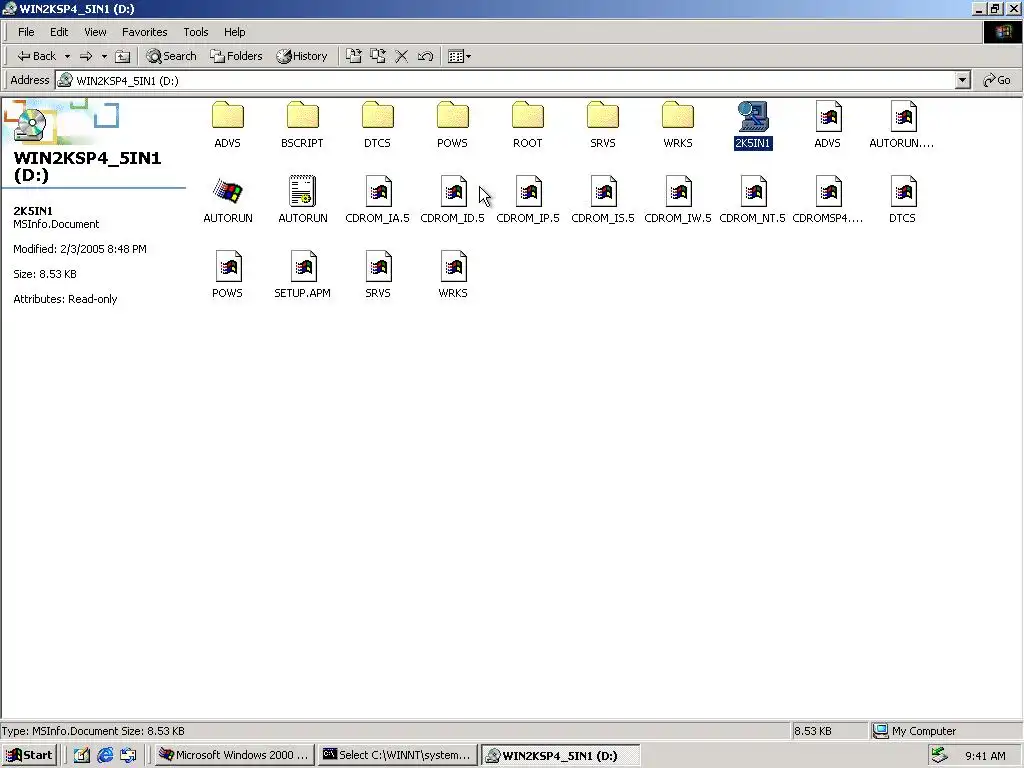This screenshot has width=1024, height=768.
Task: Click the Go button
Action: point(997,80)
